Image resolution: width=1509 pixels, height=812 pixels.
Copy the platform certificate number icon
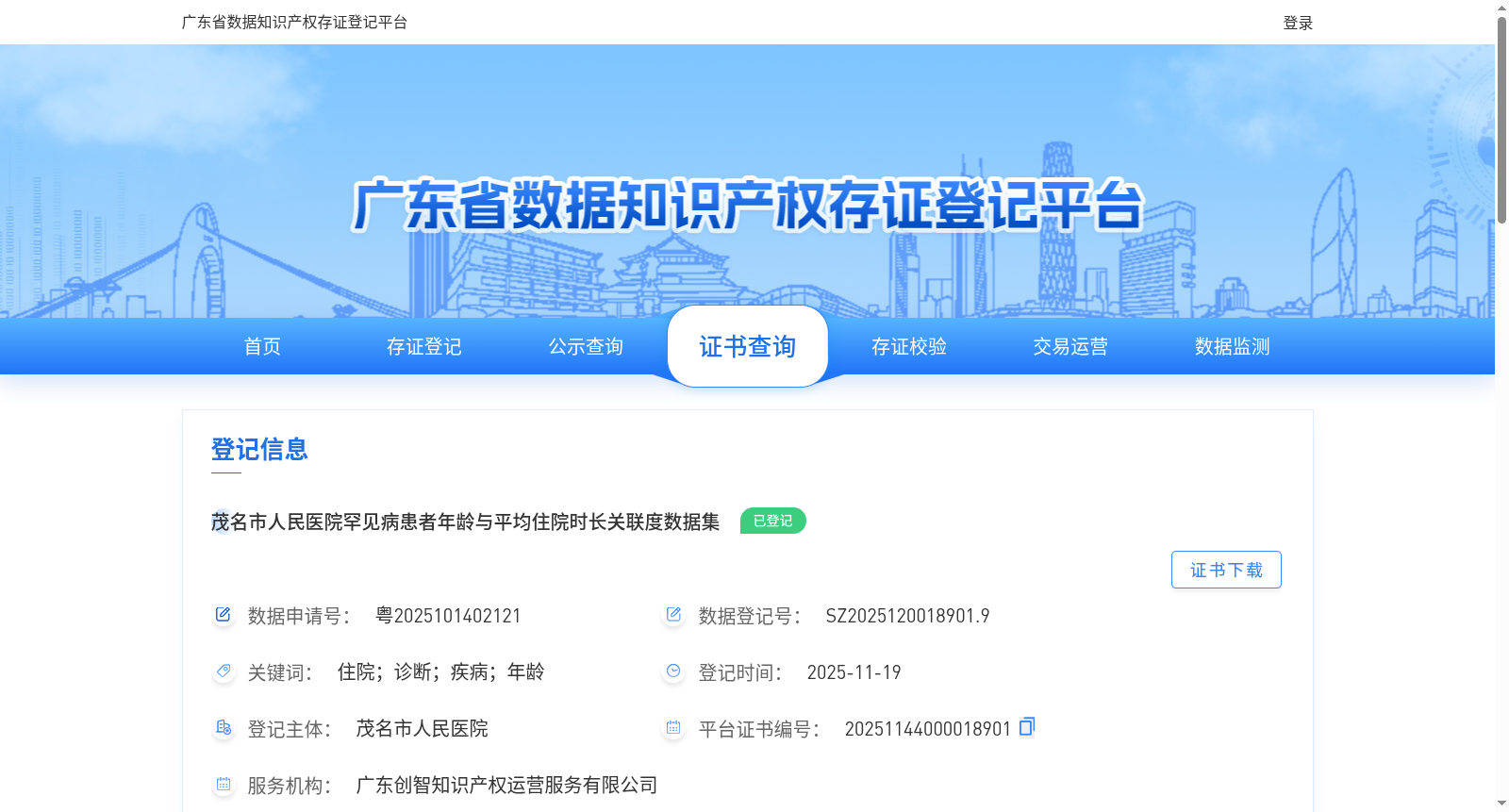(x=1027, y=726)
